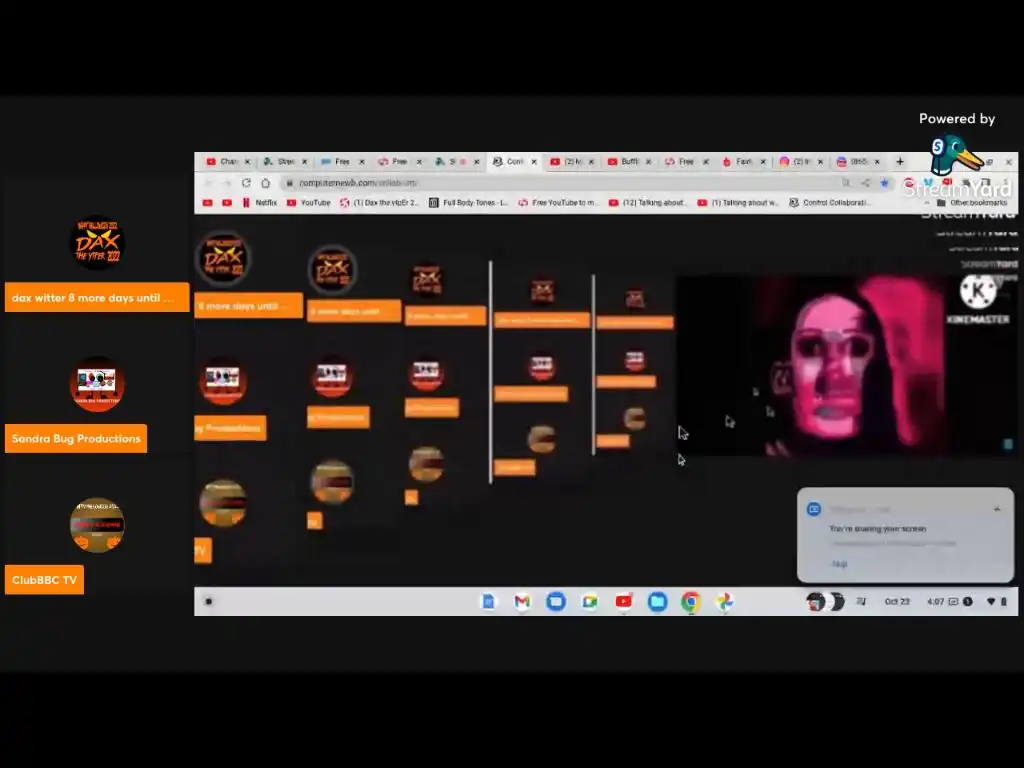1024x768 pixels.
Task: Click the ClubBBC TV name label
Action: (x=44, y=580)
